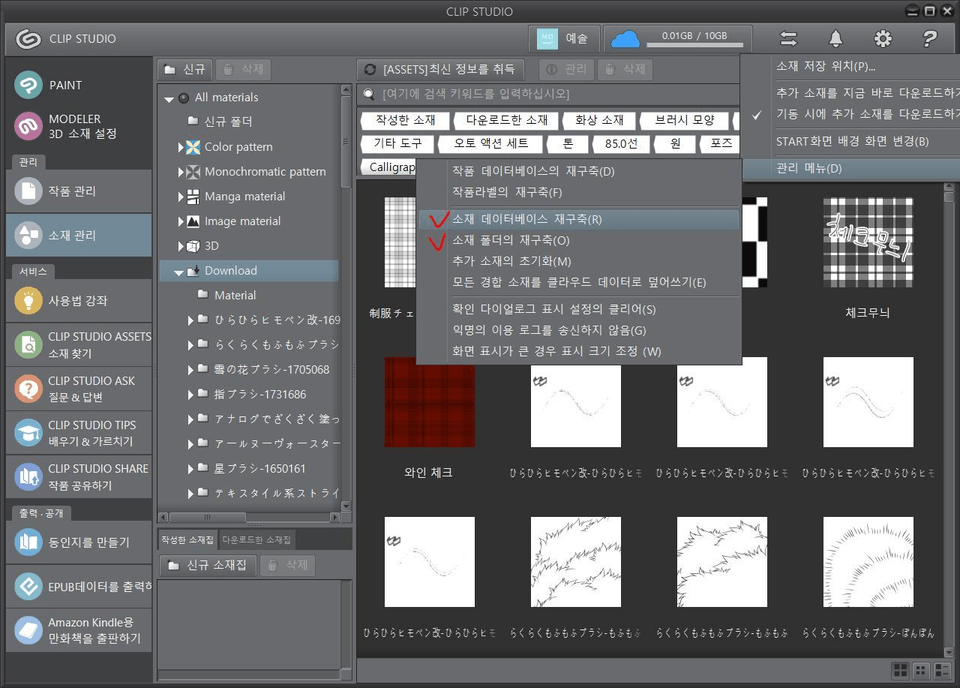Click the 신규 소재집 button
Viewport: 960px width, 688px height.
(x=208, y=565)
